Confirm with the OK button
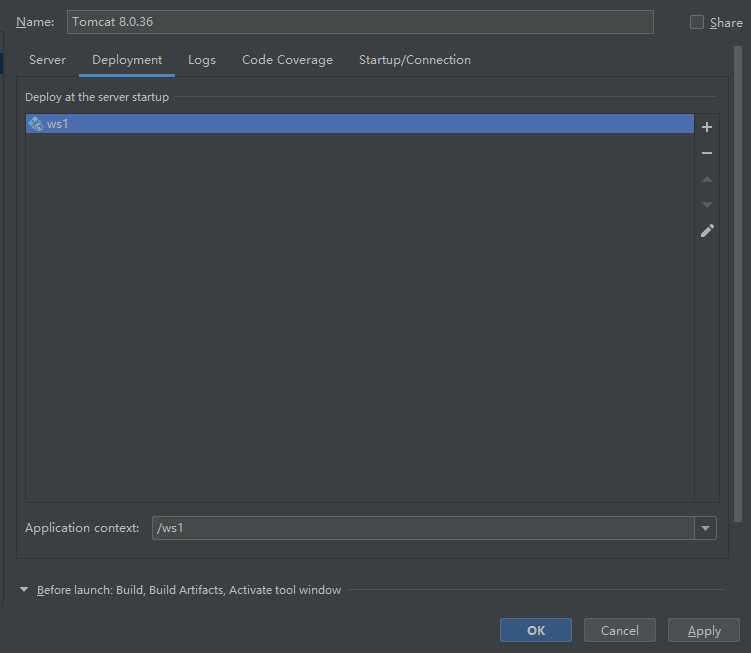The height and width of the screenshot is (653, 751). 535,630
